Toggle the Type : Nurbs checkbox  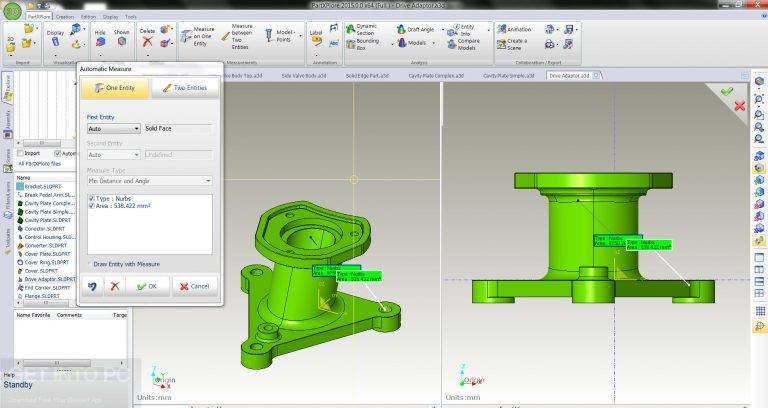click(91, 199)
